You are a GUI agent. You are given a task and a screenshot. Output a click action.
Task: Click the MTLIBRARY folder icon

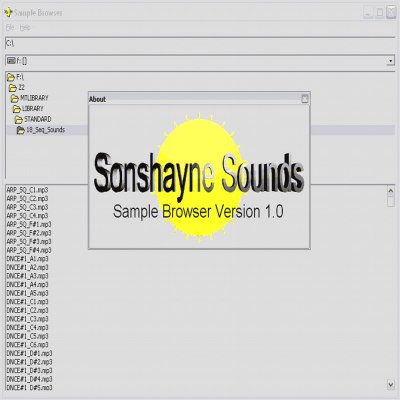[15, 99]
